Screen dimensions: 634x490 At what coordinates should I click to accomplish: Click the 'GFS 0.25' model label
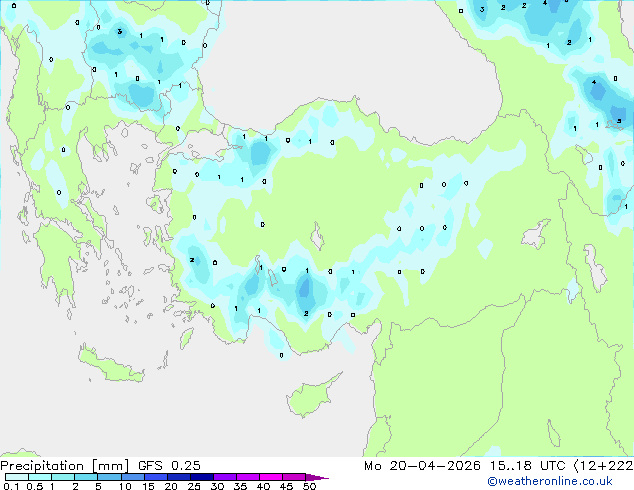(169, 466)
